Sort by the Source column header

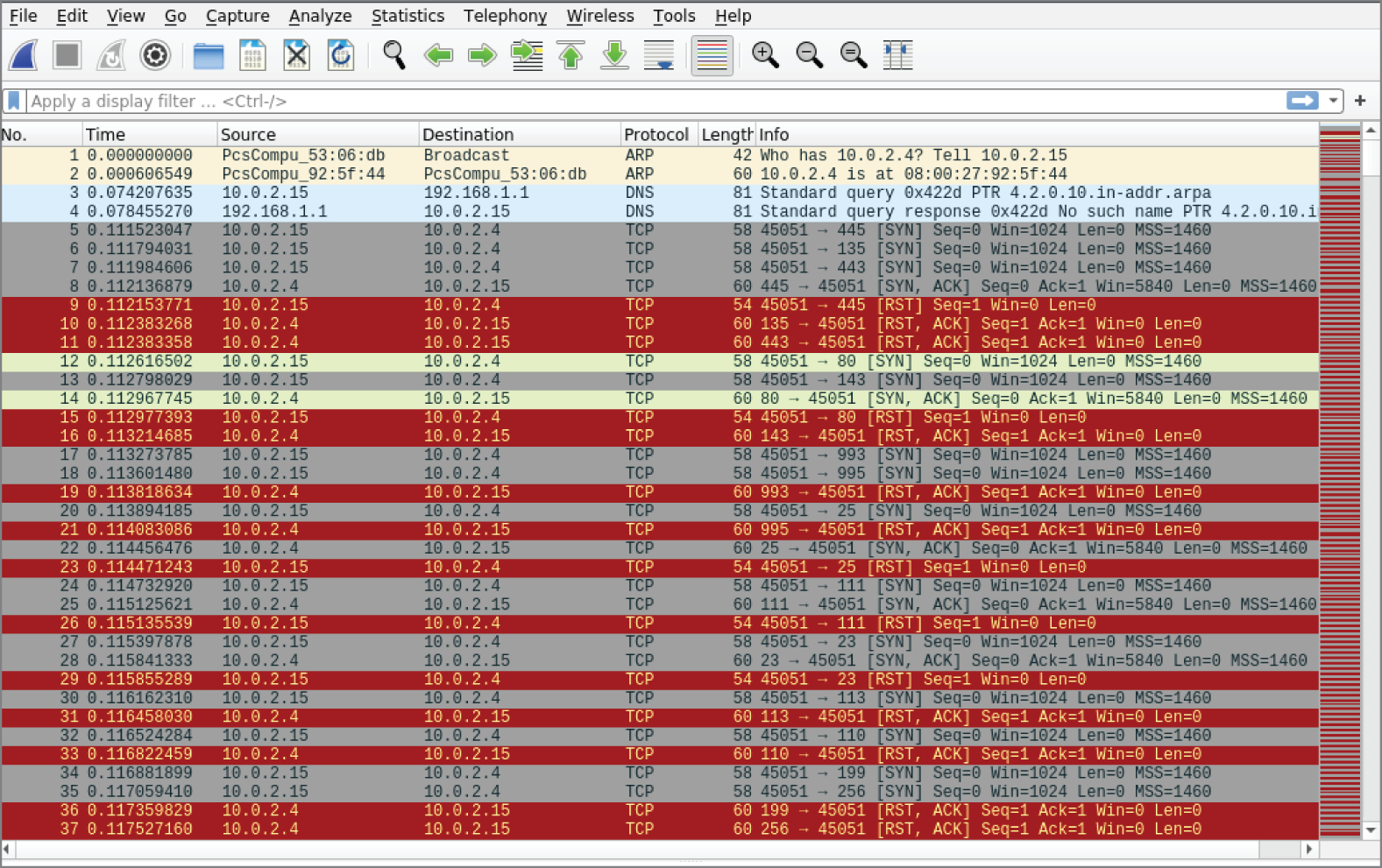pos(318,134)
